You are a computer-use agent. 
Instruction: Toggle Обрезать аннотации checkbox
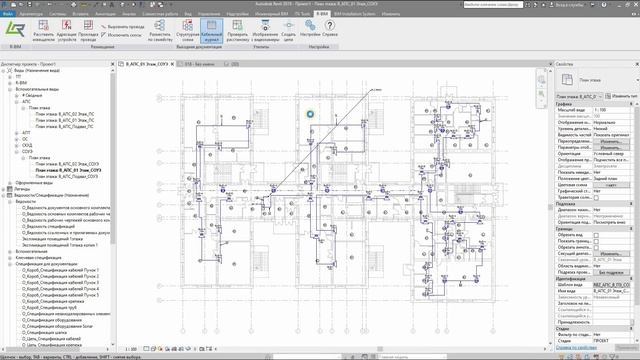[x=596, y=248]
